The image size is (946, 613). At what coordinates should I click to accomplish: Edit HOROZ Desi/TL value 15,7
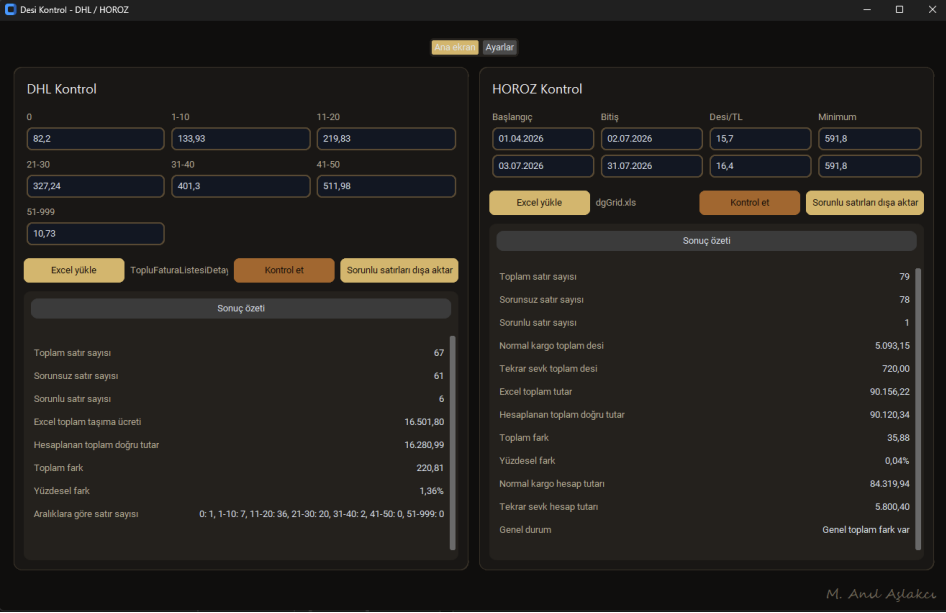coord(760,139)
